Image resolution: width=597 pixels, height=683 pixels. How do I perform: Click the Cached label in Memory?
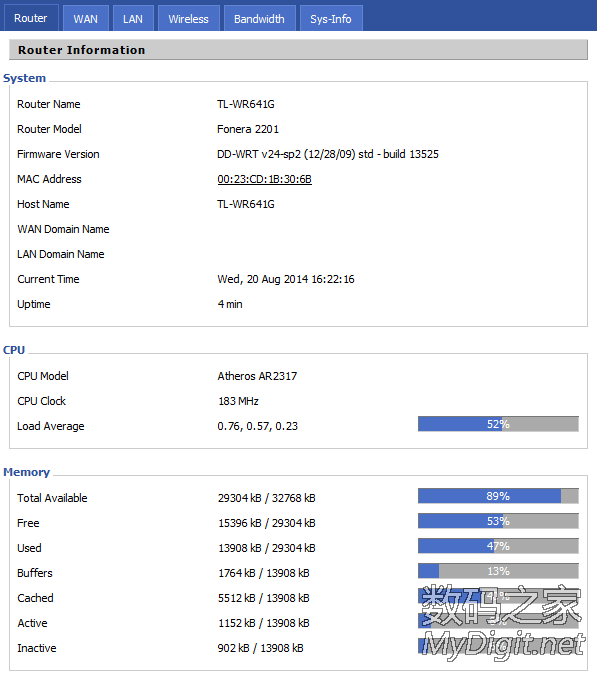[35, 598]
